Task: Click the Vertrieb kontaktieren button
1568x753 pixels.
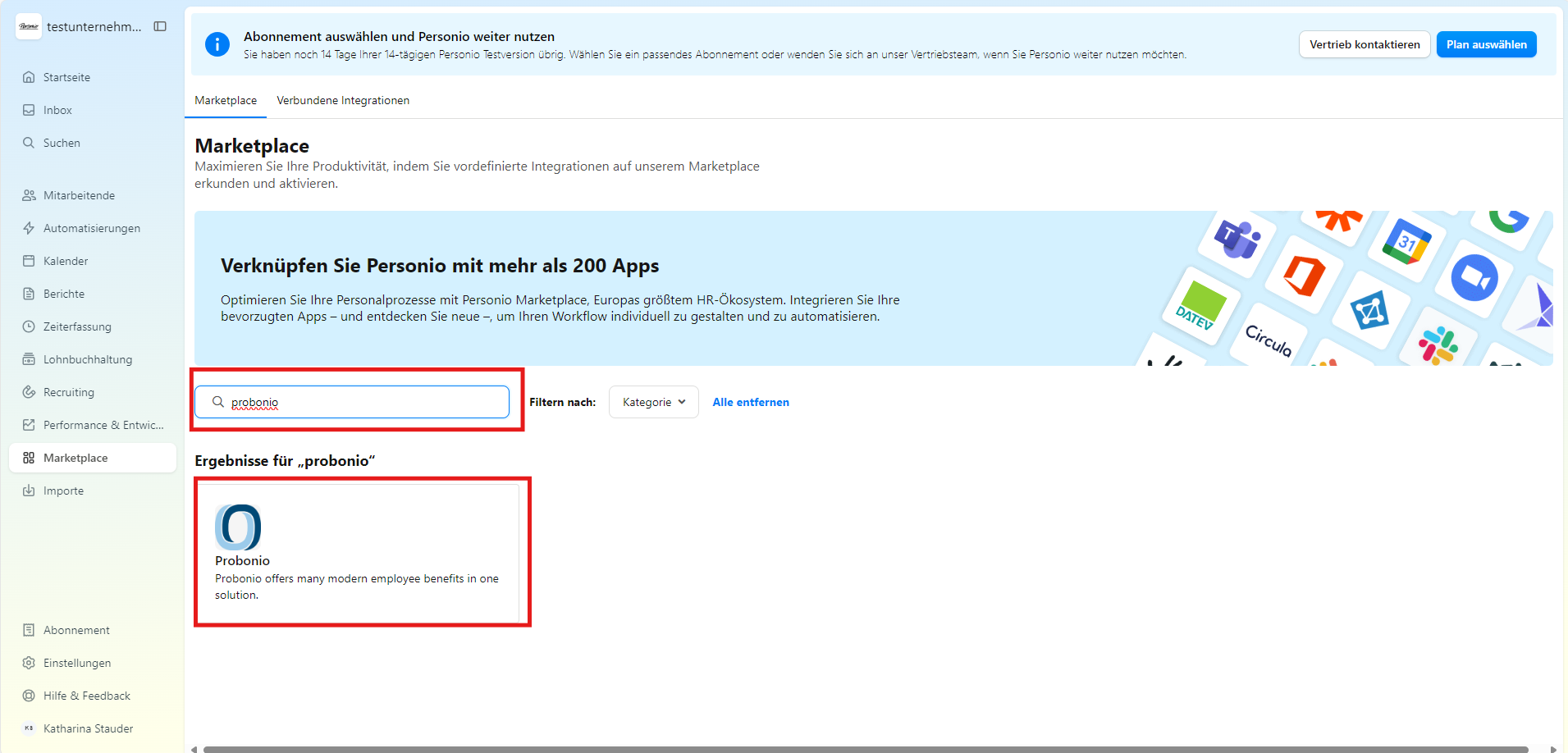Action: (1365, 44)
